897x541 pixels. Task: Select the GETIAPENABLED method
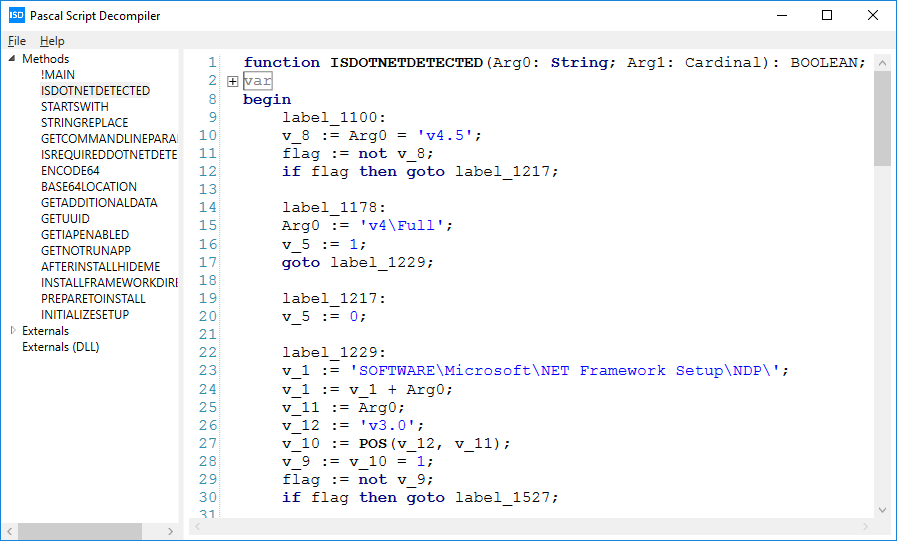point(85,235)
